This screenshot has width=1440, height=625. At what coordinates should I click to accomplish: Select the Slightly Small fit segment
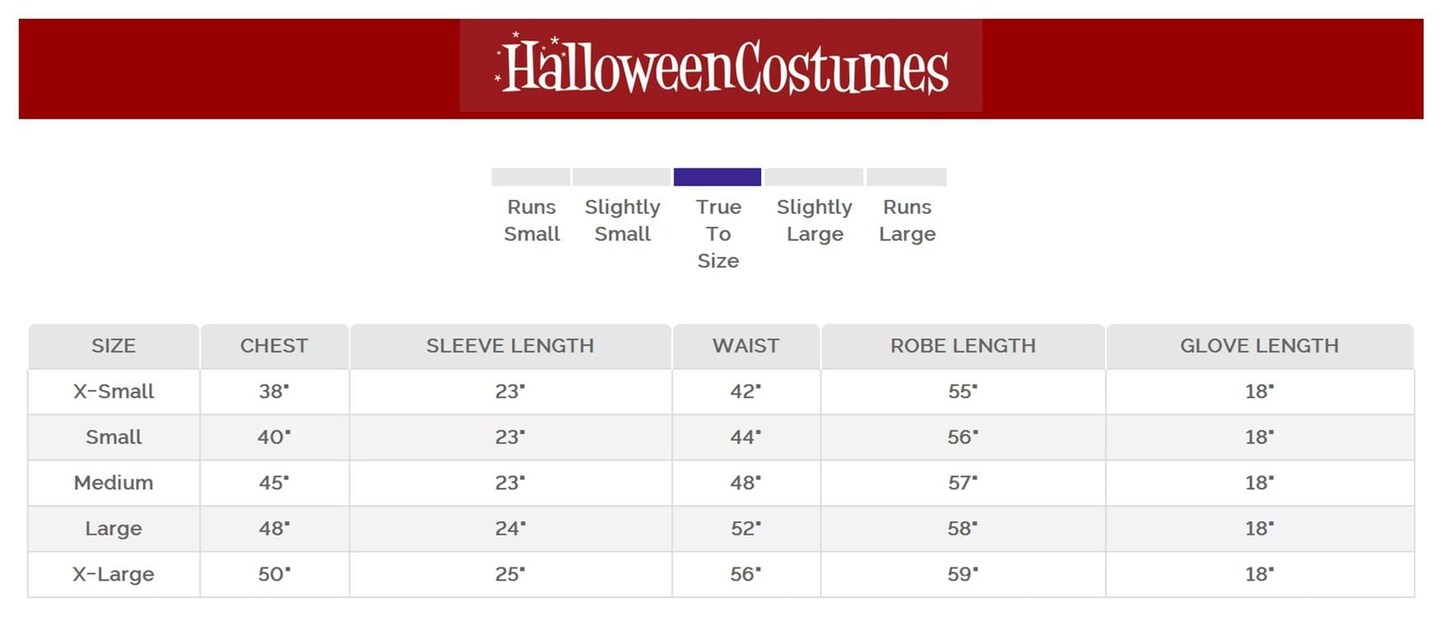coord(621,177)
